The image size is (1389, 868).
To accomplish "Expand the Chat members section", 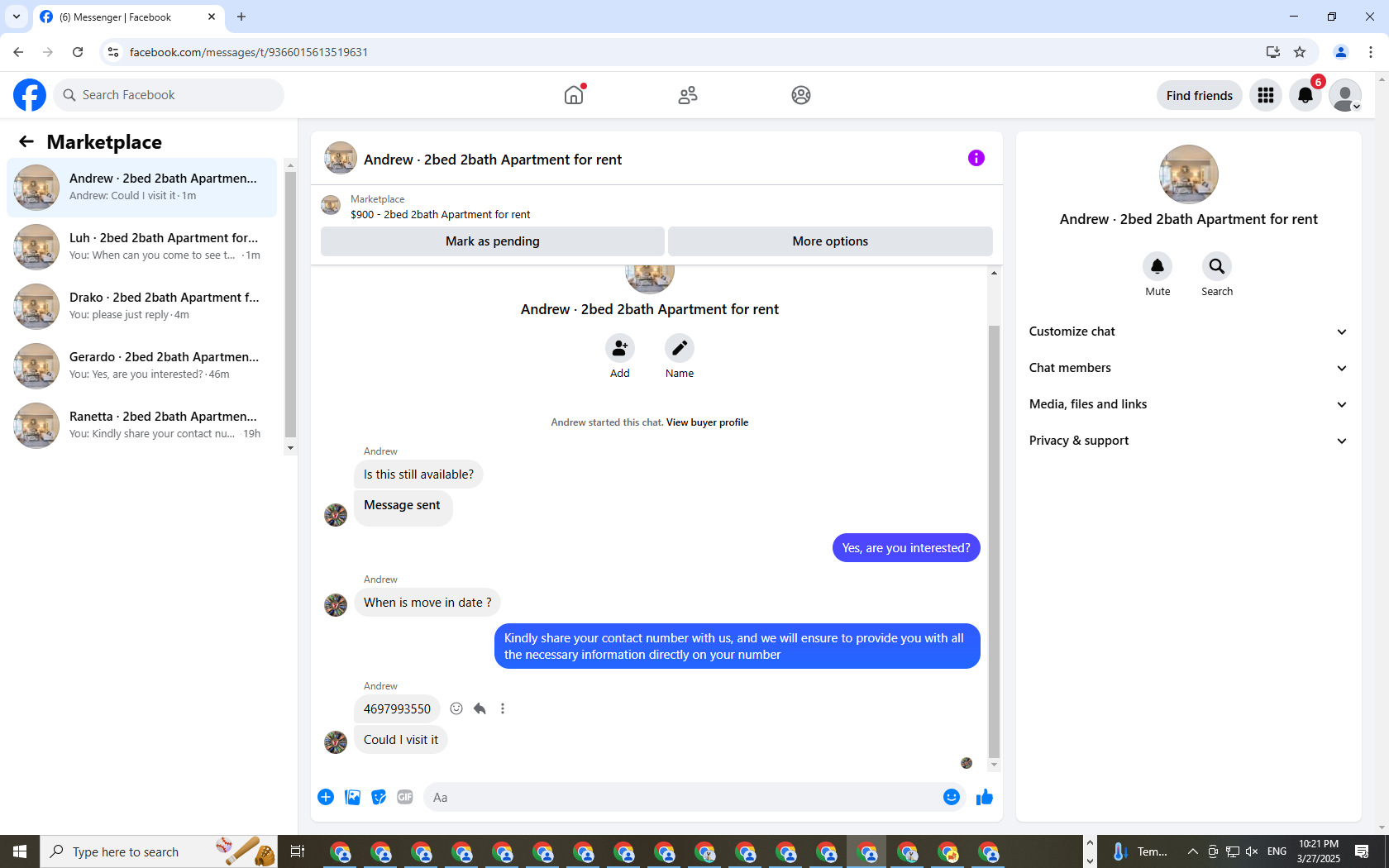I will click(x=1188, y=368).
